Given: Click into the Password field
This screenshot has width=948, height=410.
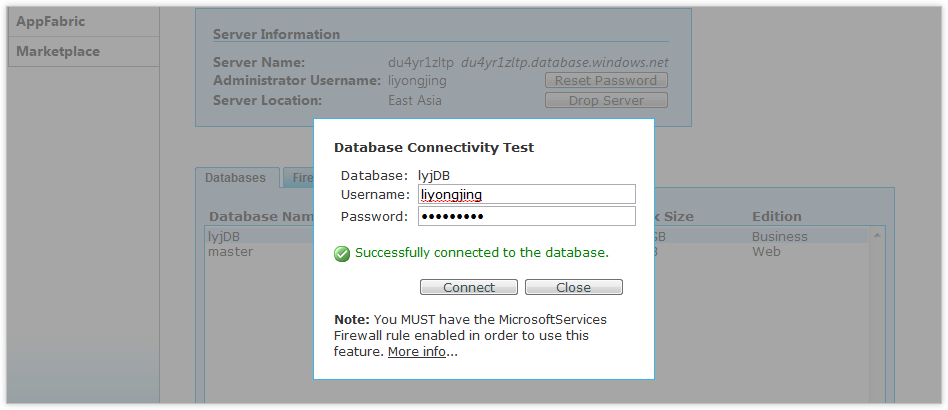Looking at the screenshot, I should pos(526,216).
